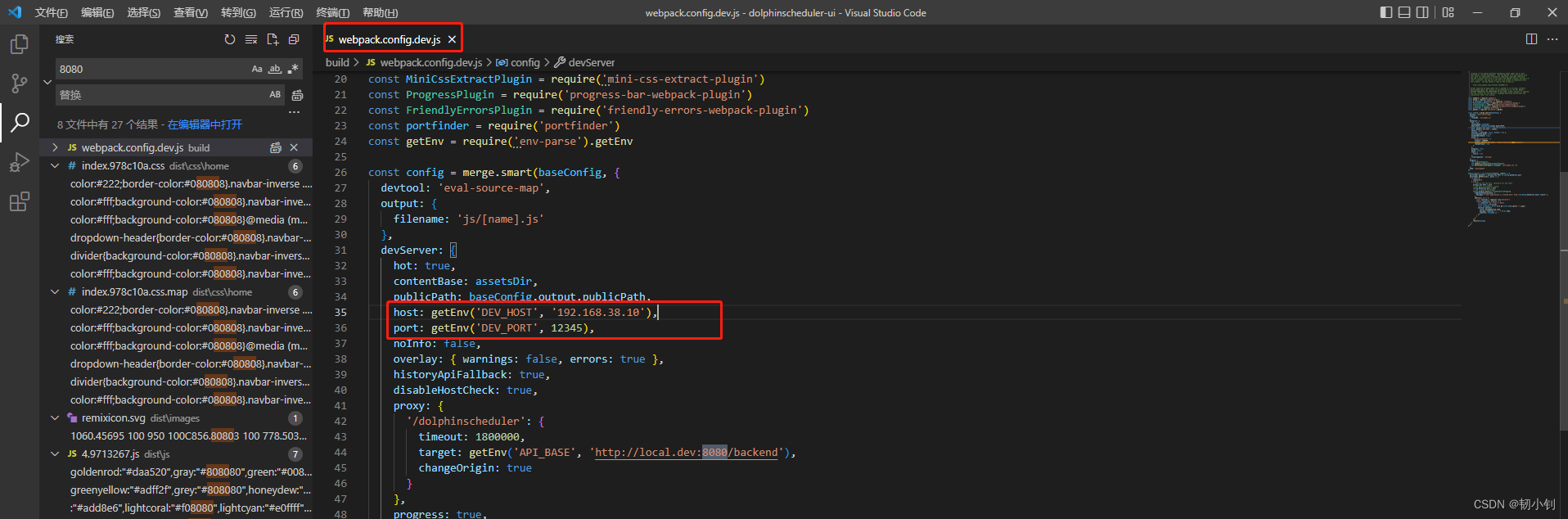Open the 文件(F) menu
Screen dimensions: 1568x519
tap(51, 12)
